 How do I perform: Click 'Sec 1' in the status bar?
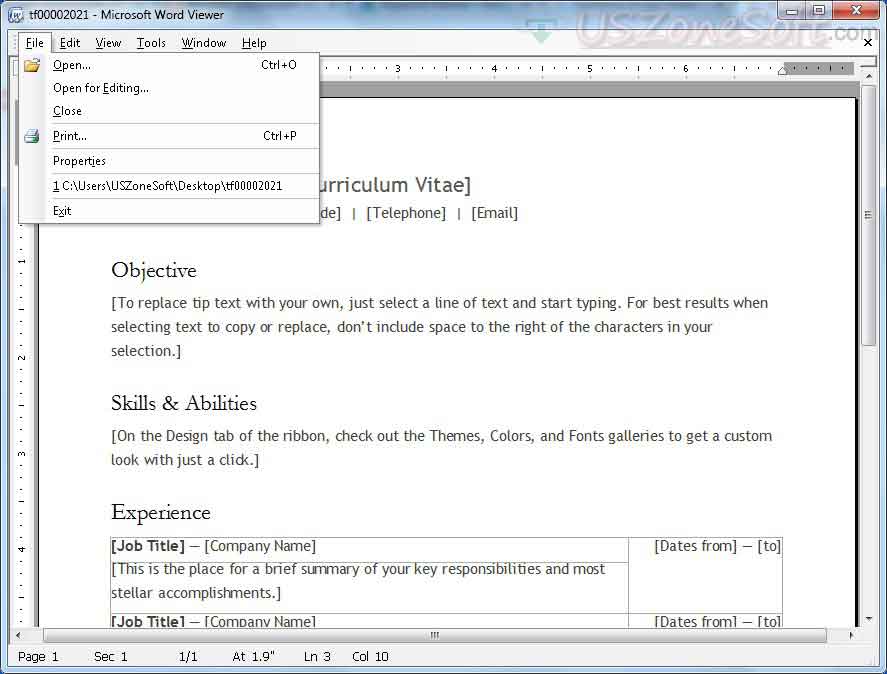click(x=111, y=656)
